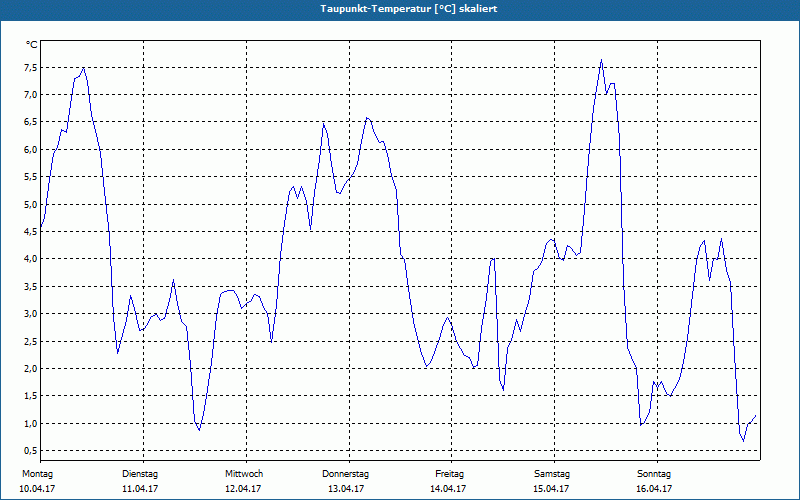Image resolution: width=800 pixels, height=500 pixels.
Task: Select the 3,0 y-axis value
Action: click(x=31, y=313)
